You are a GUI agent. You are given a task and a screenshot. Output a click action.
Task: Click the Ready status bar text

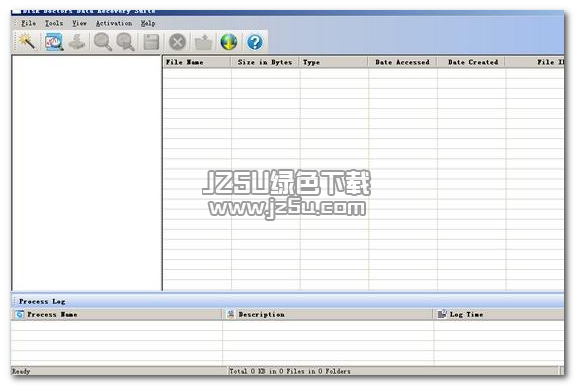point(21,371)
